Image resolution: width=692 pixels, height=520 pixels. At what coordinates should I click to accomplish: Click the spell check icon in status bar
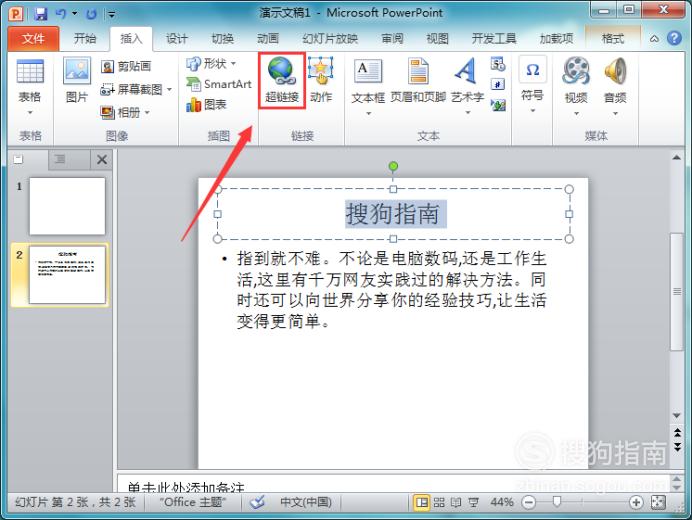[257, 502]
